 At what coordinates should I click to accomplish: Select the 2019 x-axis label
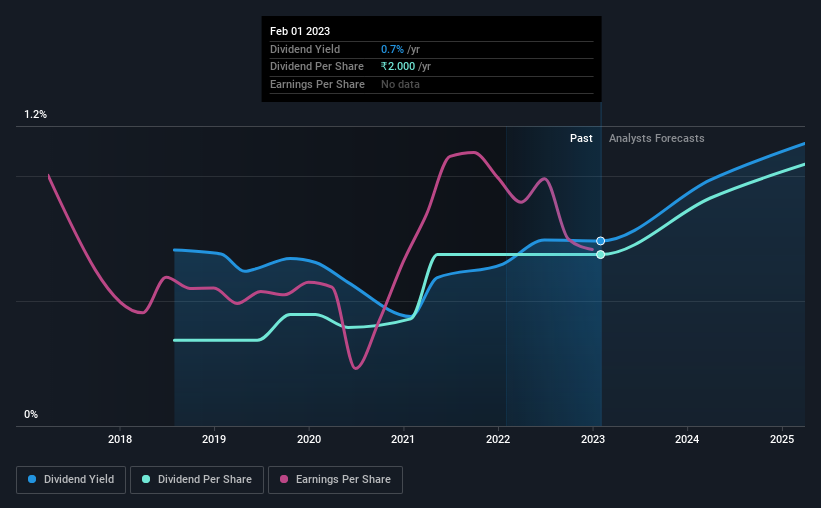pyautogui.click(x=214, y=439)
